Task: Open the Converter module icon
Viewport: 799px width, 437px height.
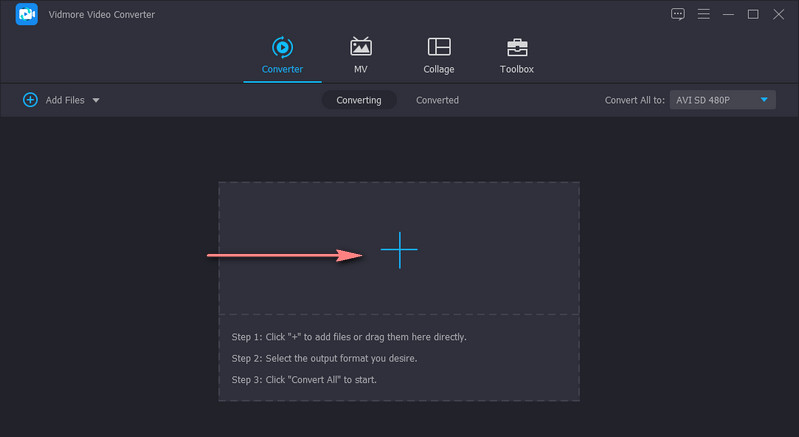Action: [282, 47]
